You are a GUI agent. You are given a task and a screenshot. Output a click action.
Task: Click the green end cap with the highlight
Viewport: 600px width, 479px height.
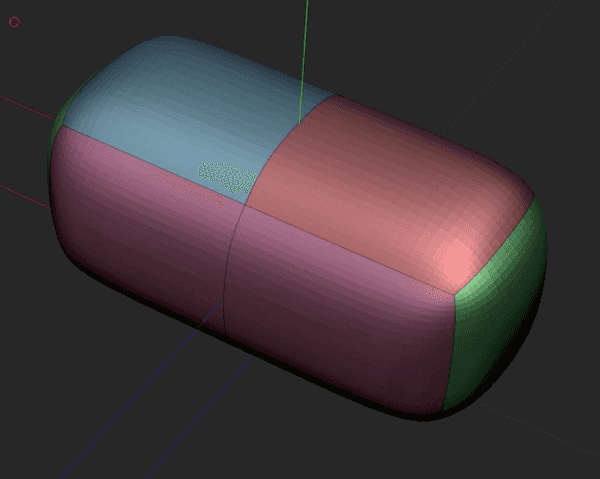point(497,306)
